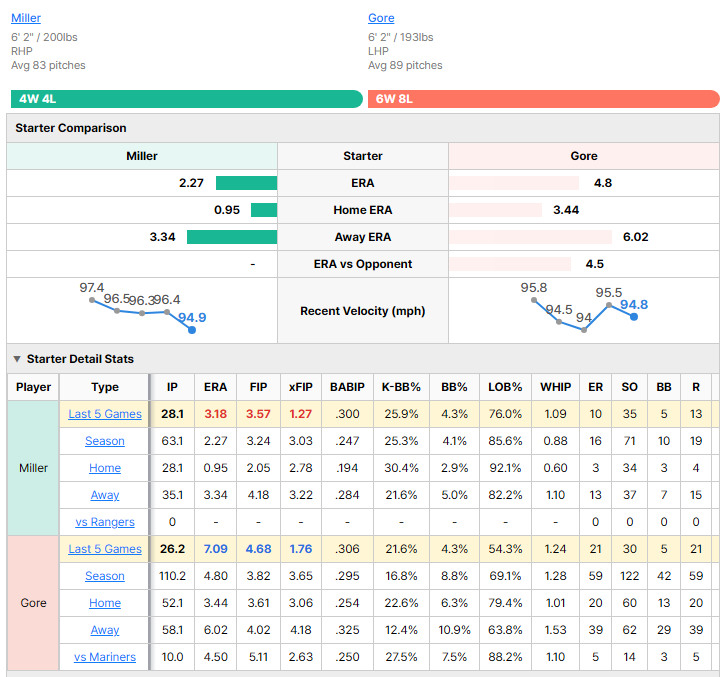Click the Type column header

[x=105, y=387]
